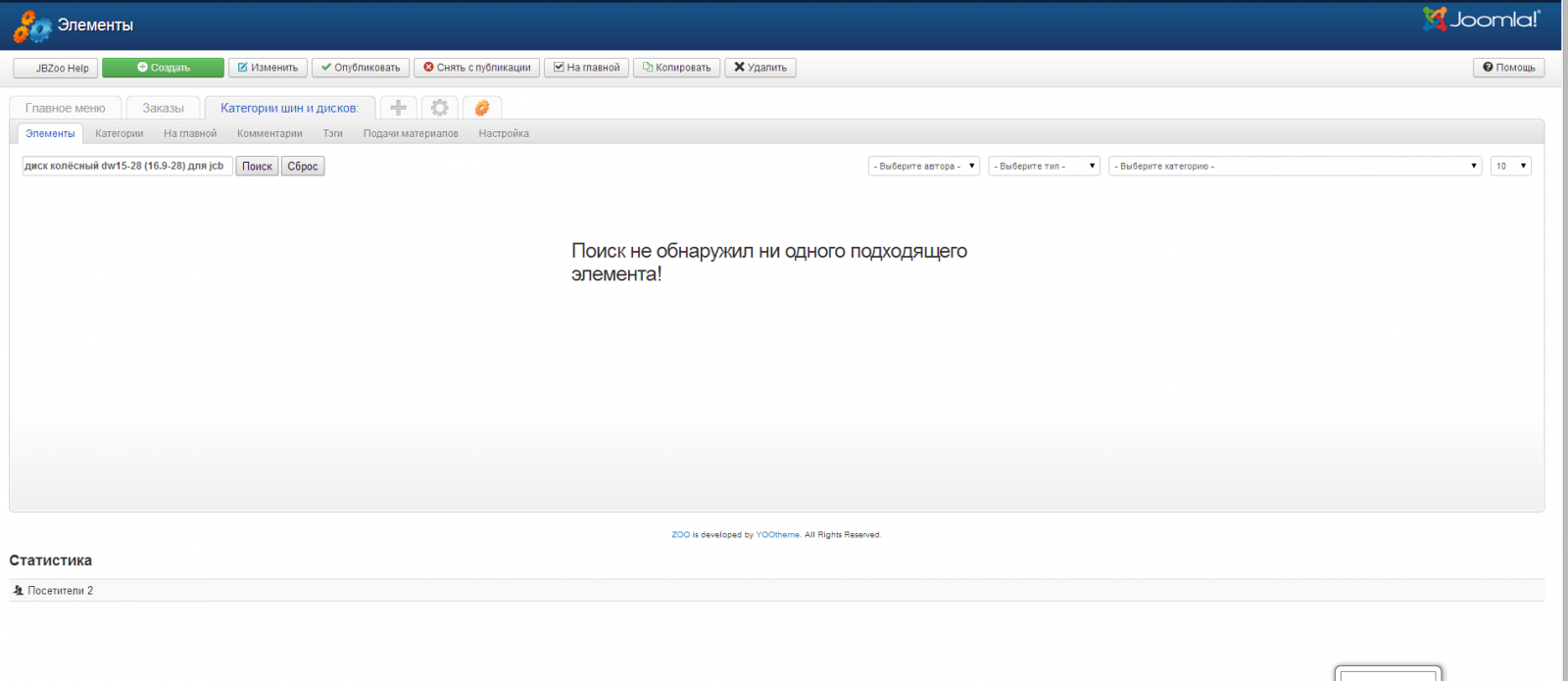This screenshot has height=681, width=1568.
Task: Click Копировать to copy items
Action: (x=676, y=68)
